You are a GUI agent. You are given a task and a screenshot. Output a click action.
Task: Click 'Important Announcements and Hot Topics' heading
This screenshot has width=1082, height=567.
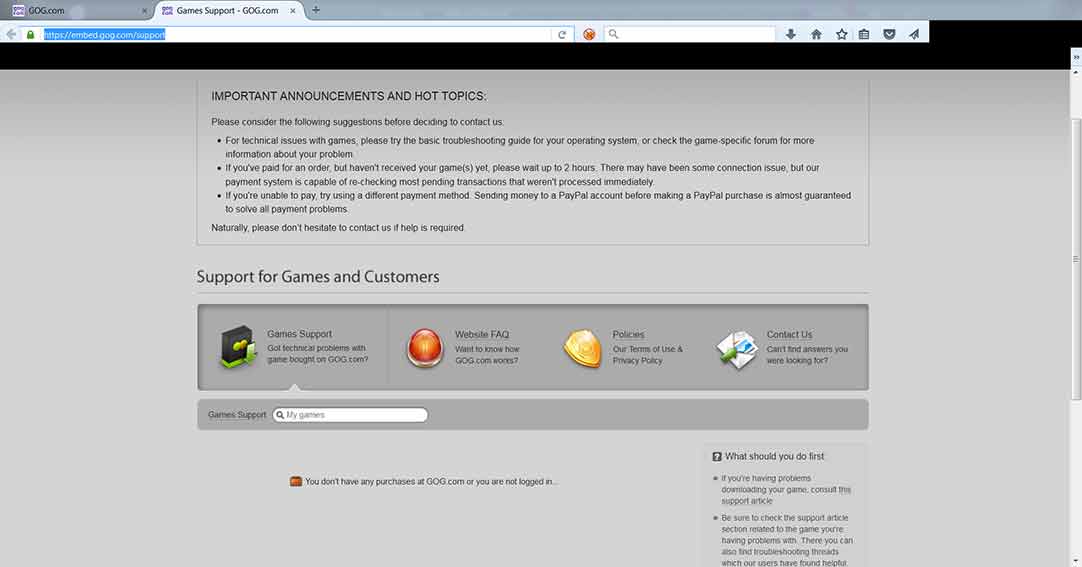click(348, 96)
